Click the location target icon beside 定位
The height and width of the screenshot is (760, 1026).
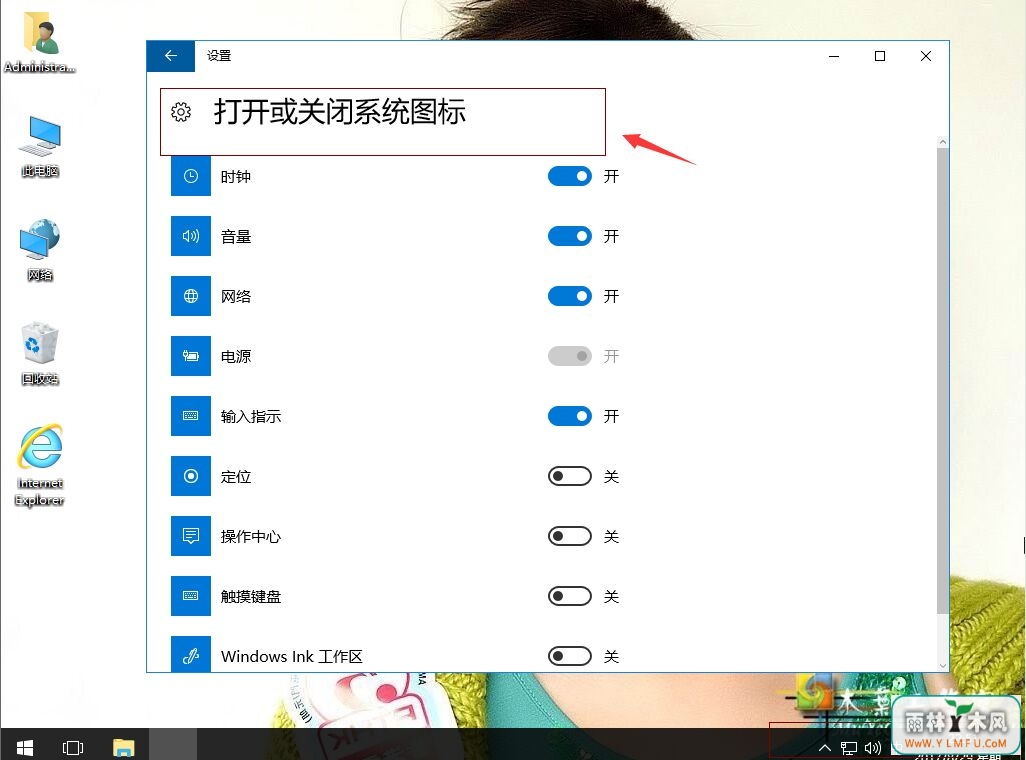click(x=190, y=476)
